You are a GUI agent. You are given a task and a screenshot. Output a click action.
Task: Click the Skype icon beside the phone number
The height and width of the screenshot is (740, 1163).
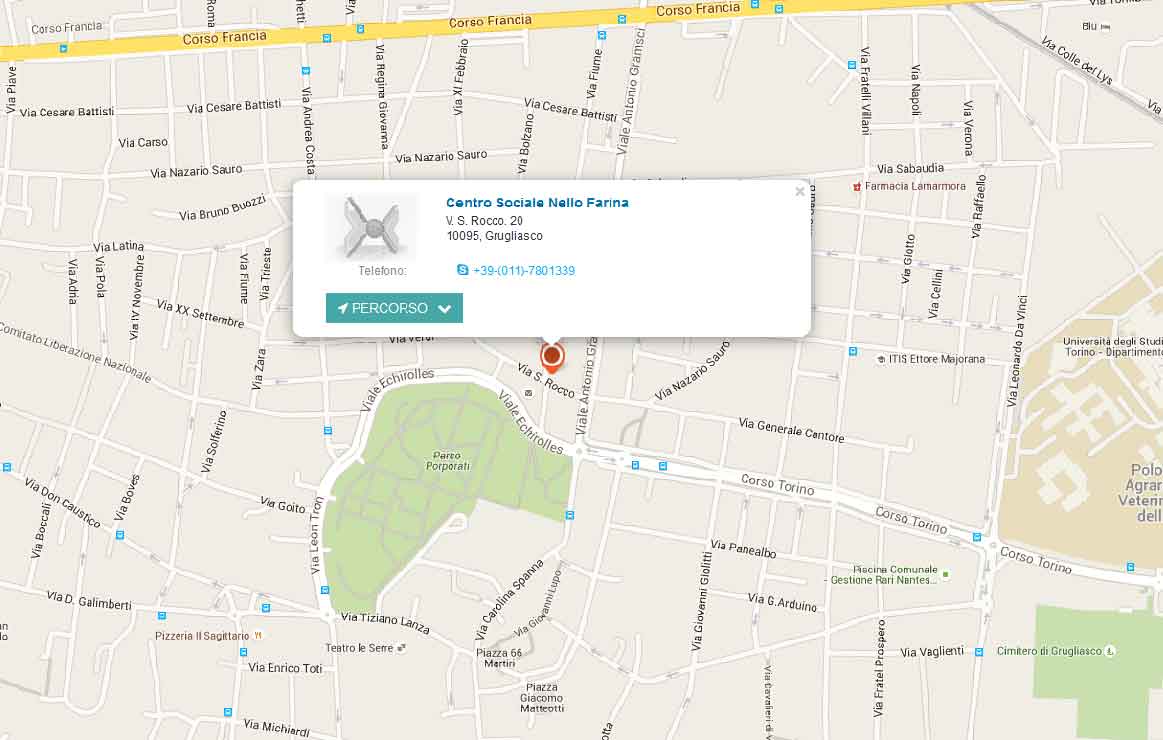[462, 270]
